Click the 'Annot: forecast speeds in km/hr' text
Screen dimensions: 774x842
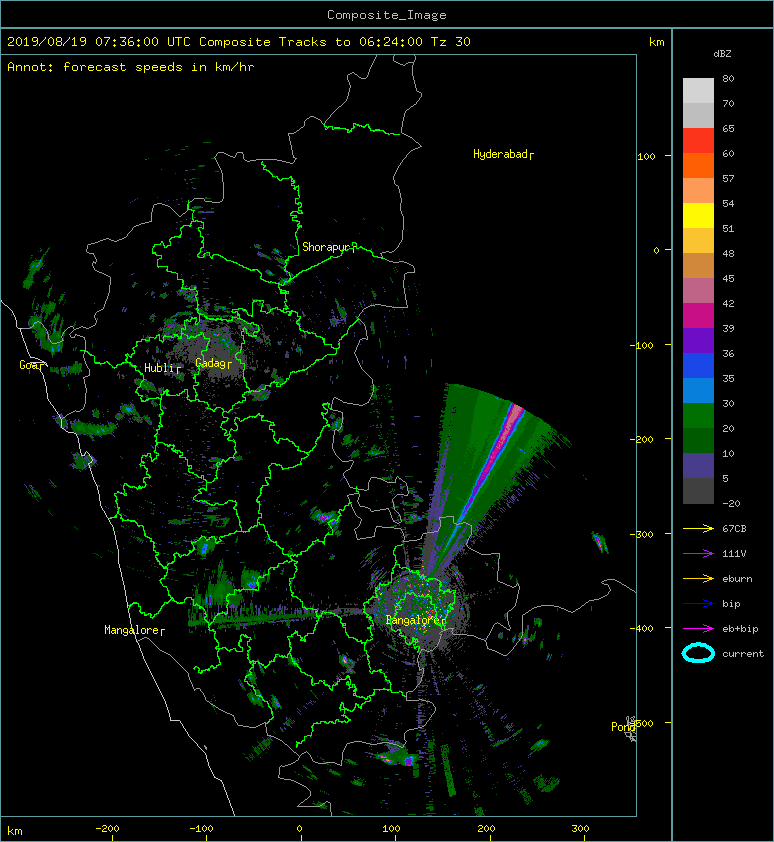(x=131, y=67)
